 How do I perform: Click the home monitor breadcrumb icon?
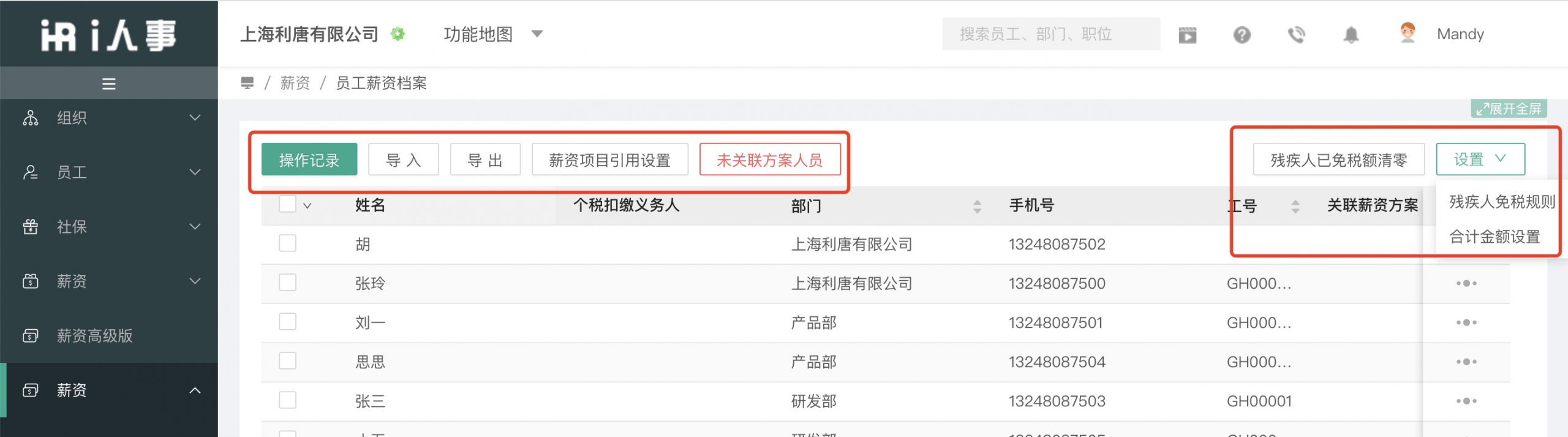point(247,83)
